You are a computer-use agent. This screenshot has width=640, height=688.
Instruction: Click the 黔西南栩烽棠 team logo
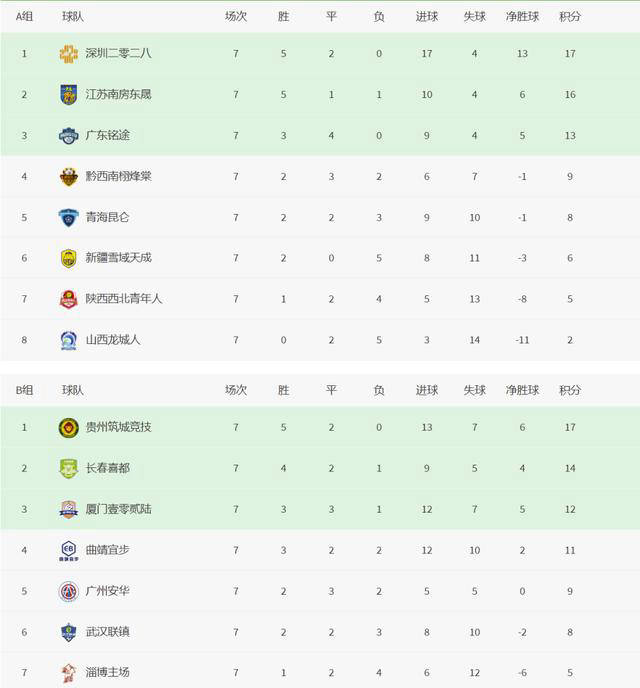pyautogui.click(x=68, y=177)
